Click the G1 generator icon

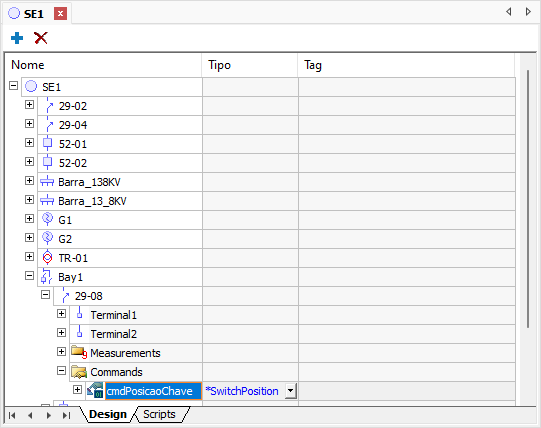[x=47, y=219]
